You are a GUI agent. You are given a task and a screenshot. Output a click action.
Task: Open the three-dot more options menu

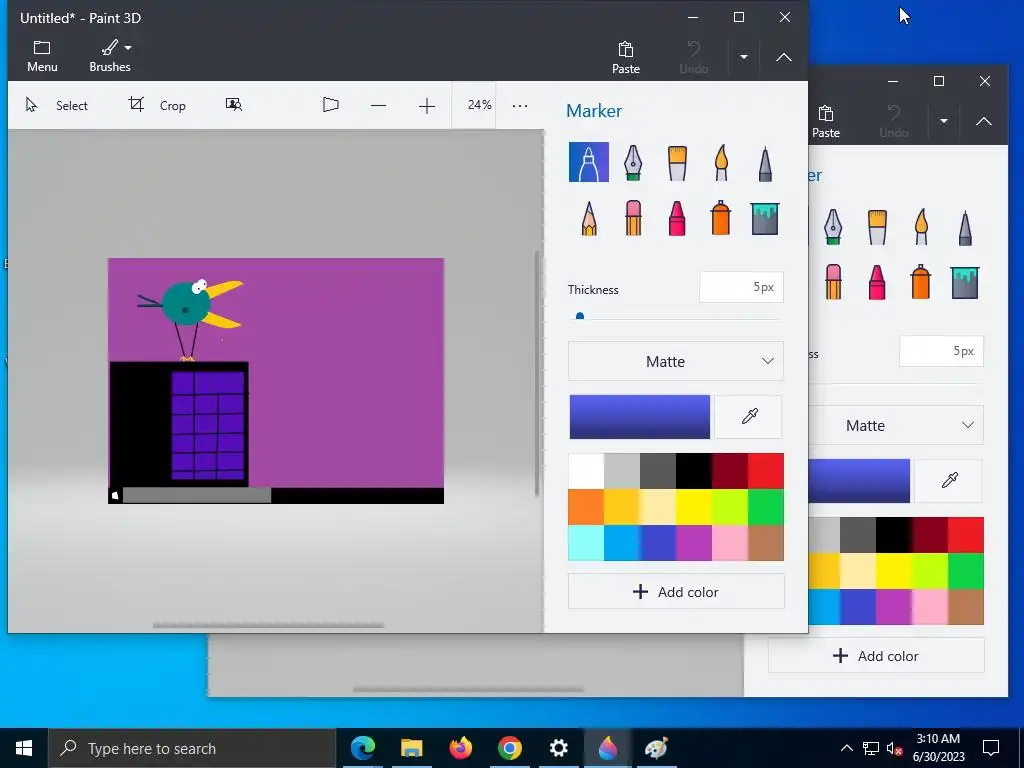point(520,105)
